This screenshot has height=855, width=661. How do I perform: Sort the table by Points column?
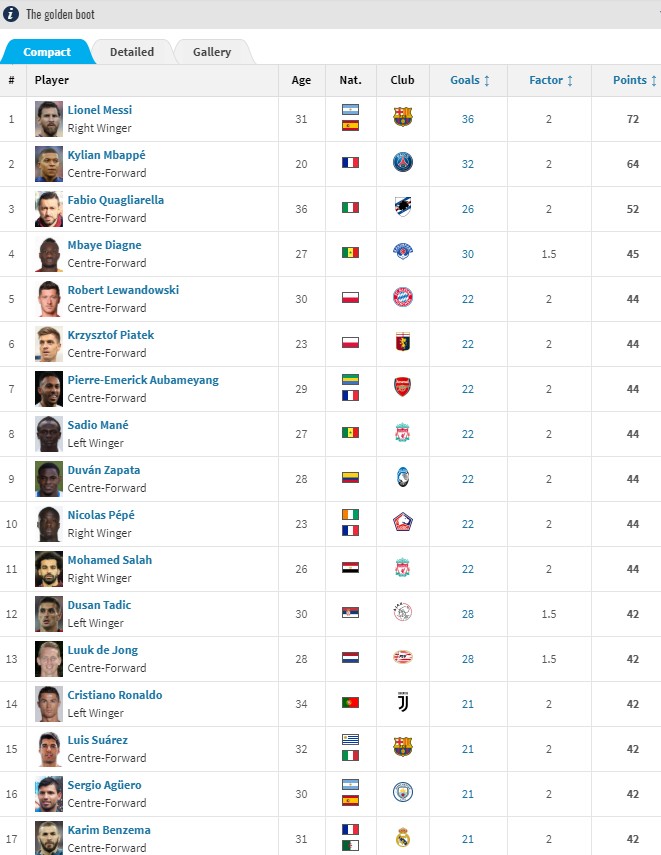tap(634, 80)
